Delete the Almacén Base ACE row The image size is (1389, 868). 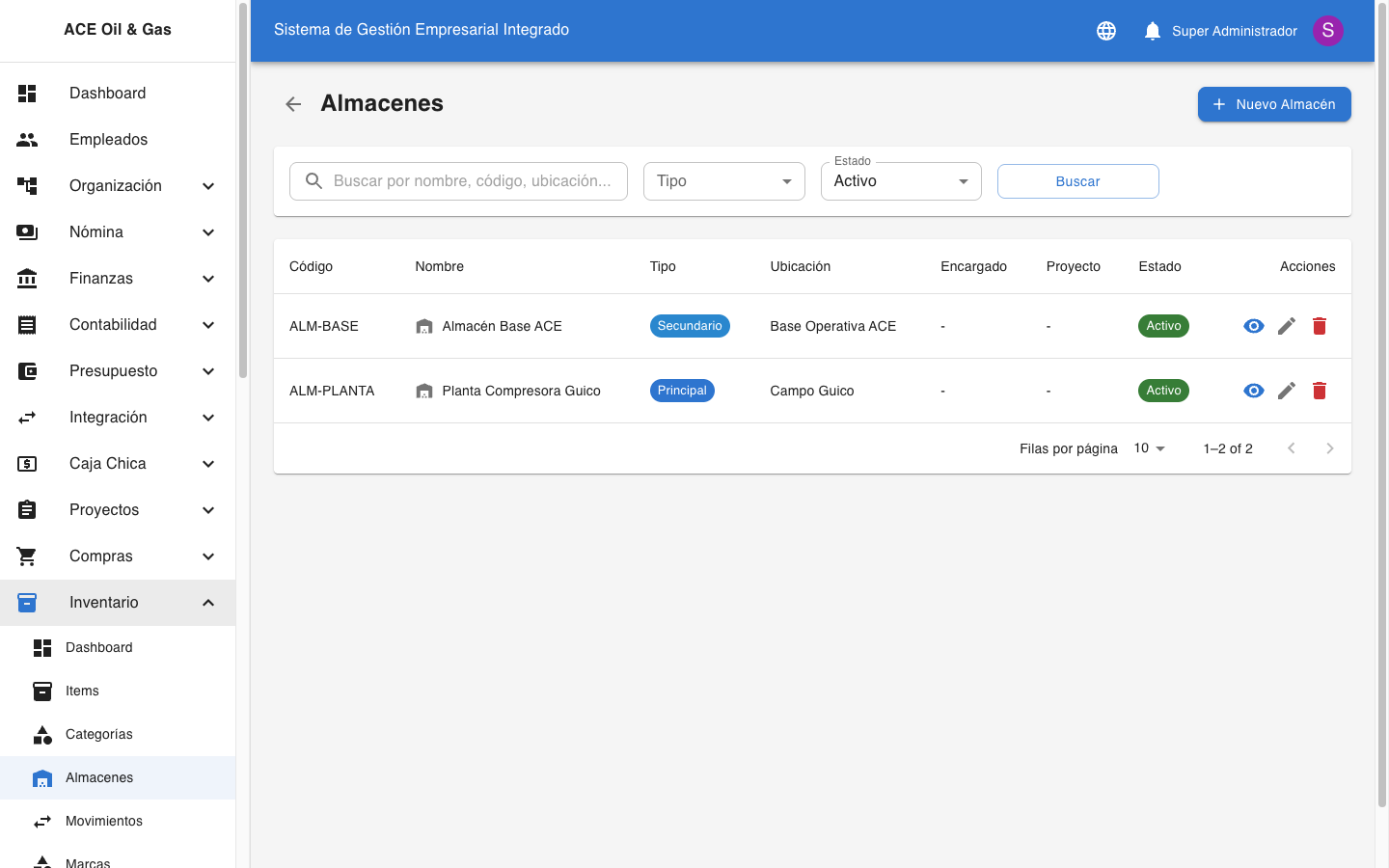1319,326
